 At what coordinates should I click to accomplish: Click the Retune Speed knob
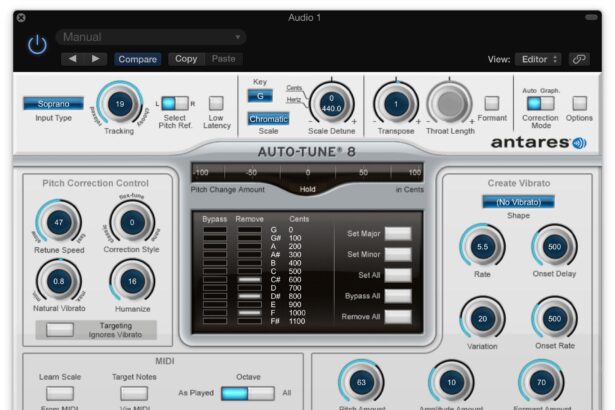(58, 222)
